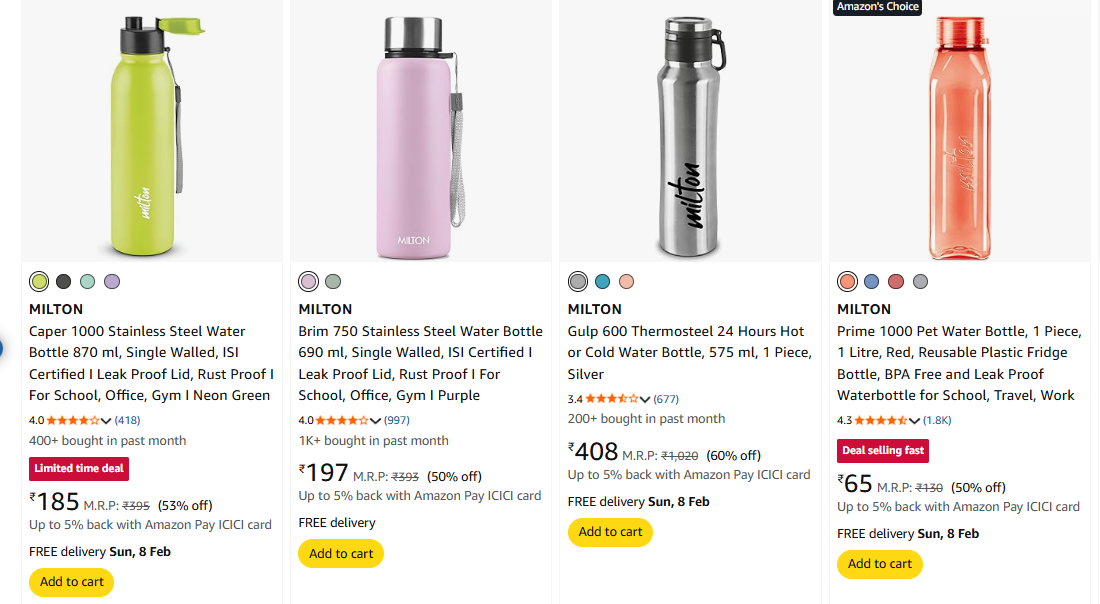Open the red Prime 1000 bottle image
Viewport: 1100px width, 604px height.
pos(958,135)
